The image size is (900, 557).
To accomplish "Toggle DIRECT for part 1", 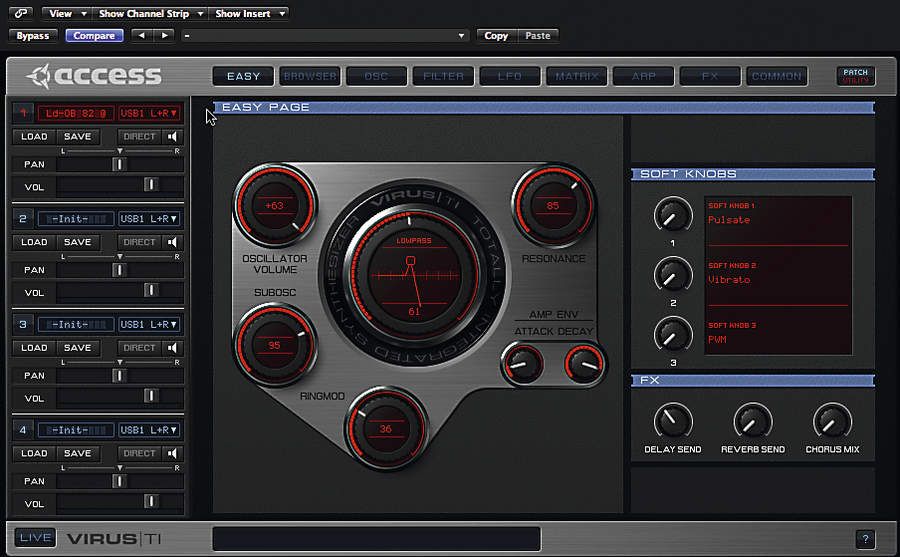I will 139,137.
